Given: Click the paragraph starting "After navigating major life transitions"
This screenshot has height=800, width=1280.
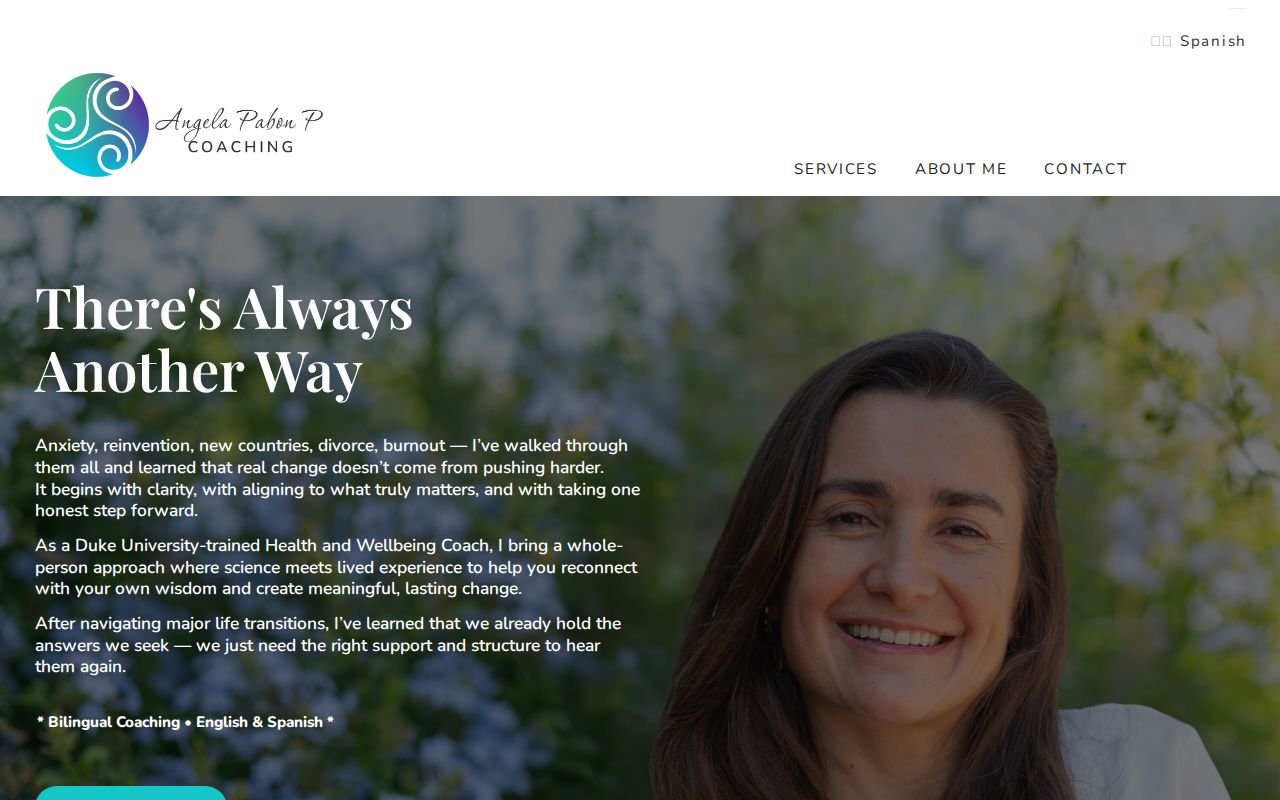Looking at the screenshot, I should click(x=328, y=645).
